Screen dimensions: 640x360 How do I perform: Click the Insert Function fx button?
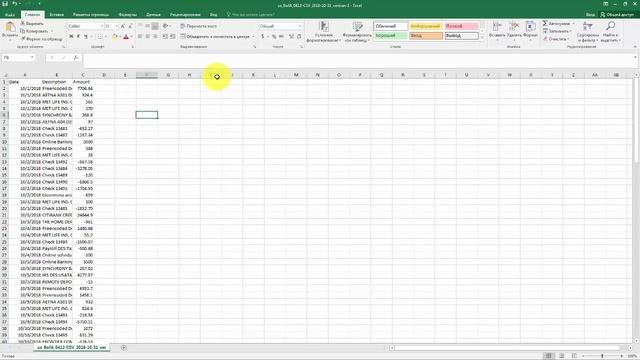(76, 58)
